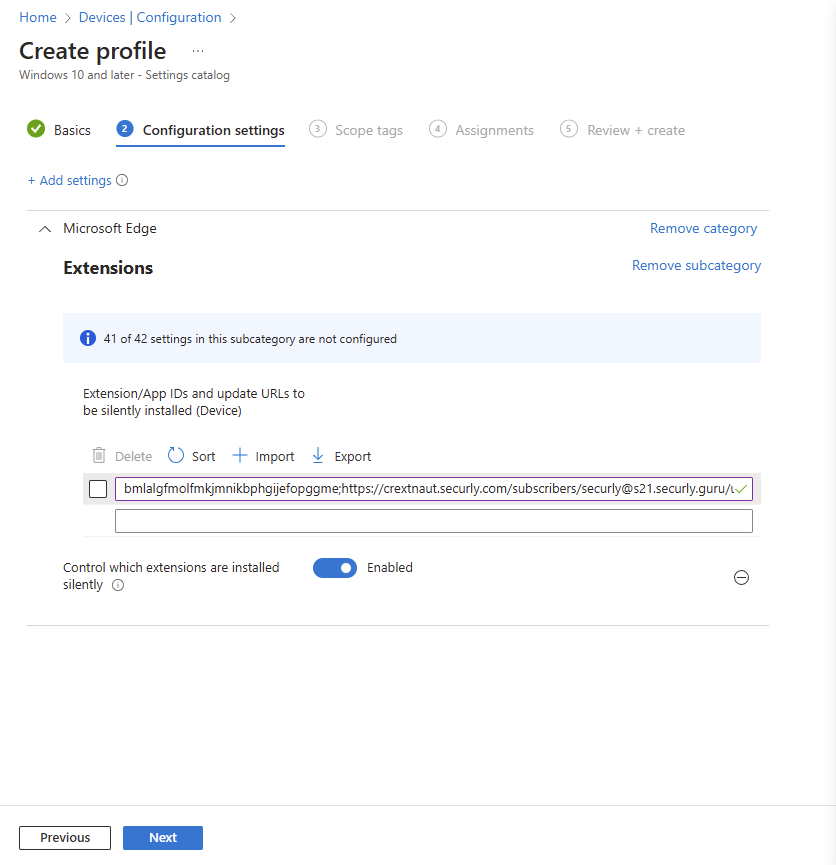
Task: Jump to Review + create step
Action: point(622,130)
